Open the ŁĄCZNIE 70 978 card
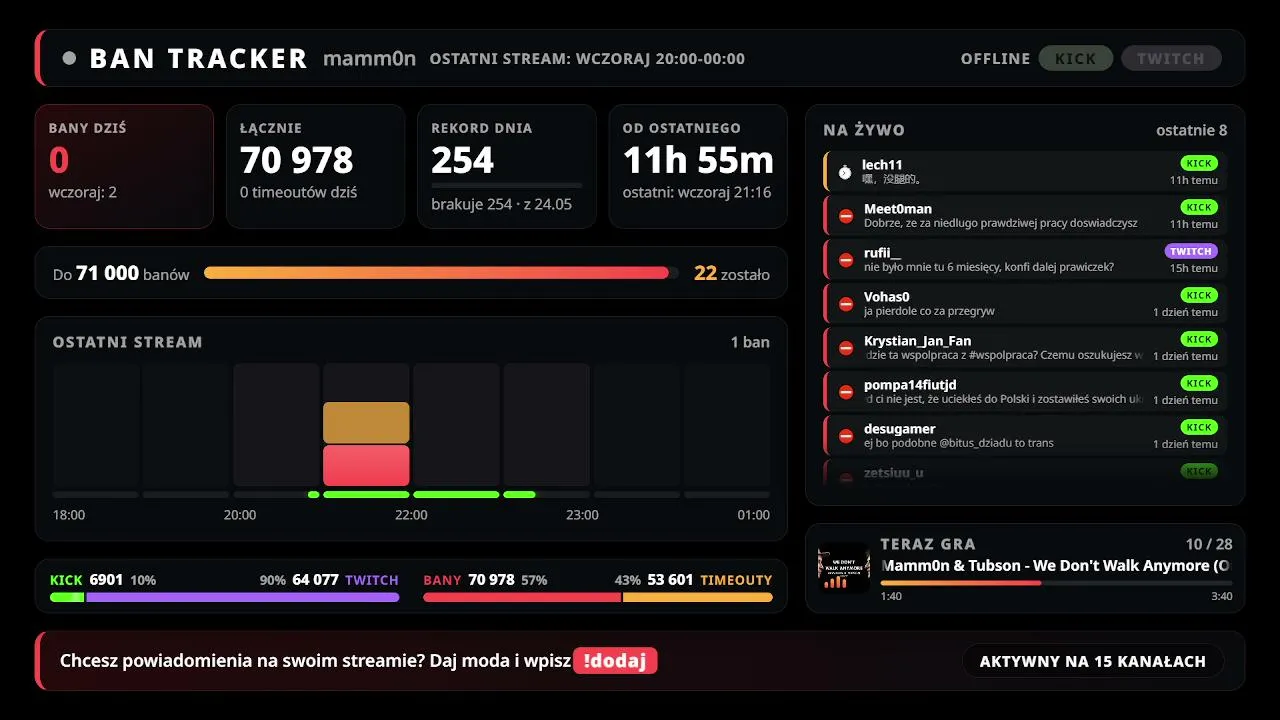The image size is (1280, 720). click(316, 167)
